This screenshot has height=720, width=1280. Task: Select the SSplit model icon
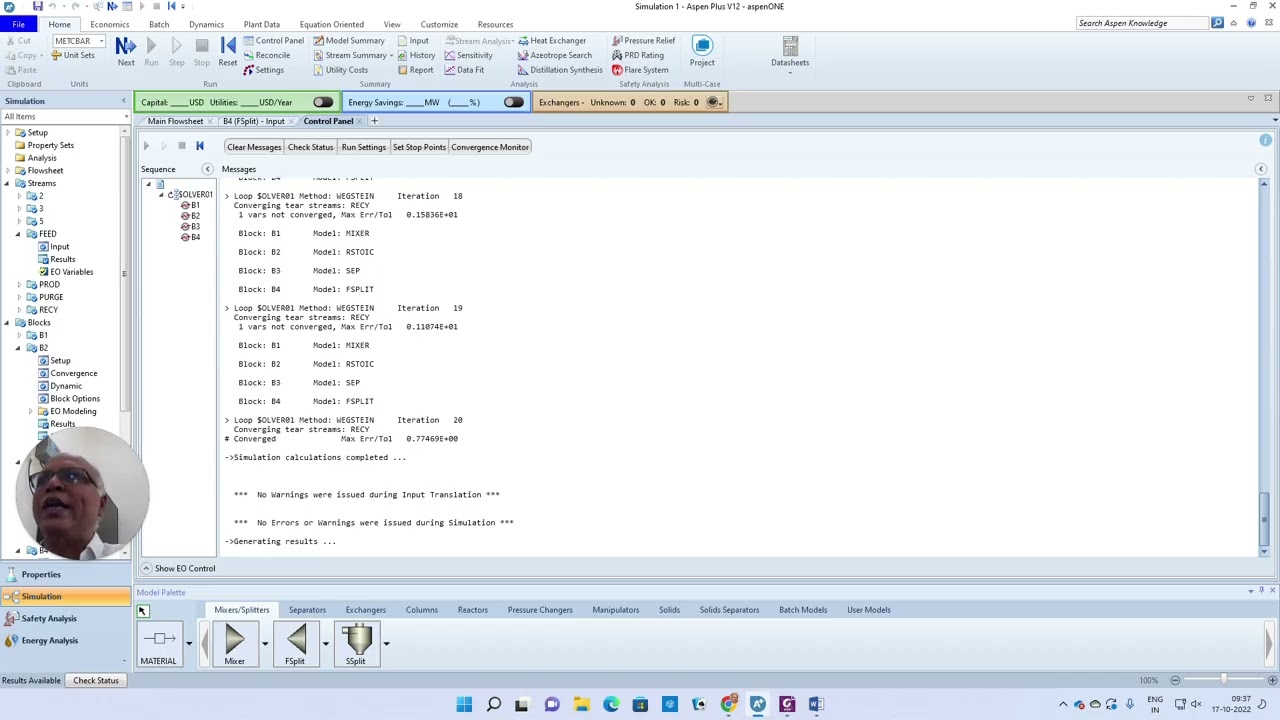tap(356, 643)
